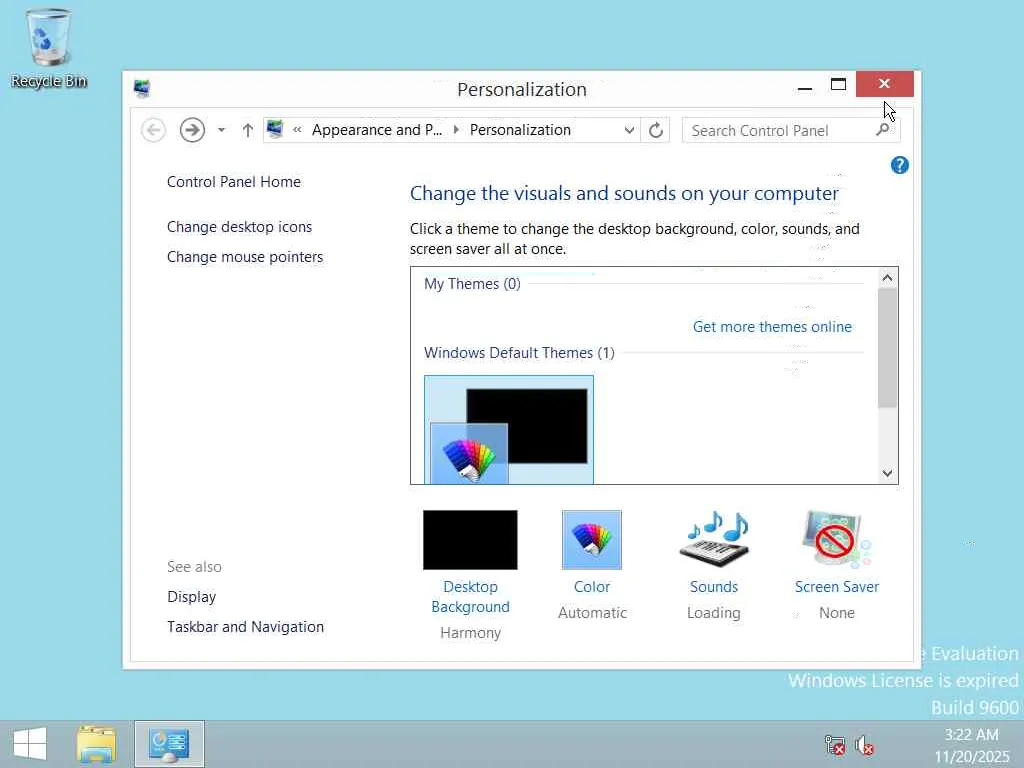Open the Sounds link
This screenshot has width=1024, height=768.
714,586
